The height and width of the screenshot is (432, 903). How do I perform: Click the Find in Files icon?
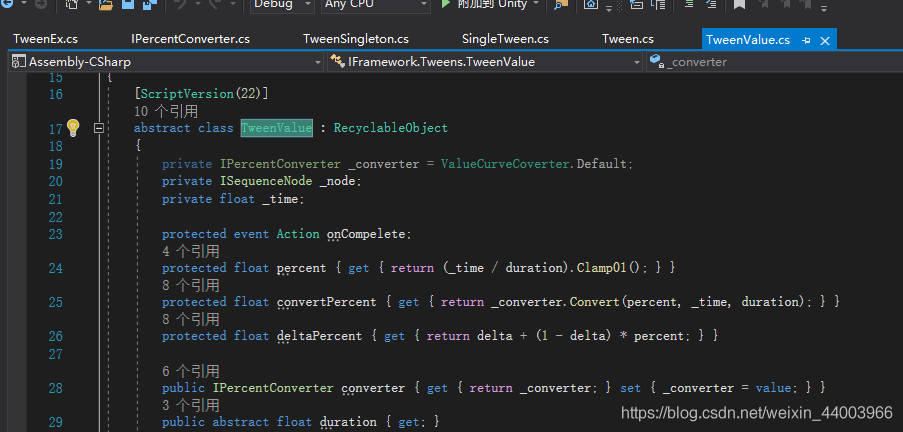tap(560, 5)
